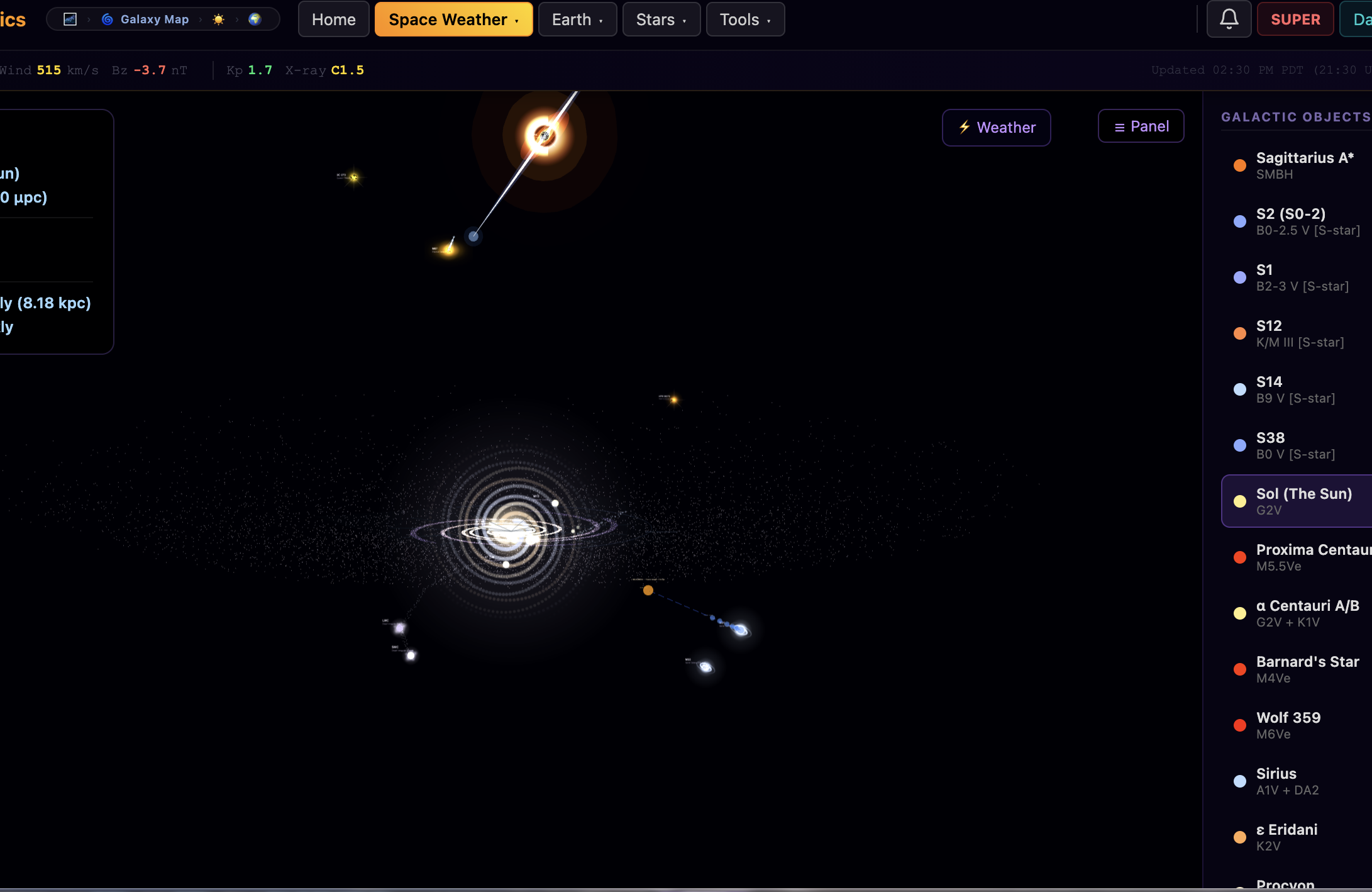
Task: Enable the SUPER mode indicator
Action: pyautogui.click(x=1295, y=19)
